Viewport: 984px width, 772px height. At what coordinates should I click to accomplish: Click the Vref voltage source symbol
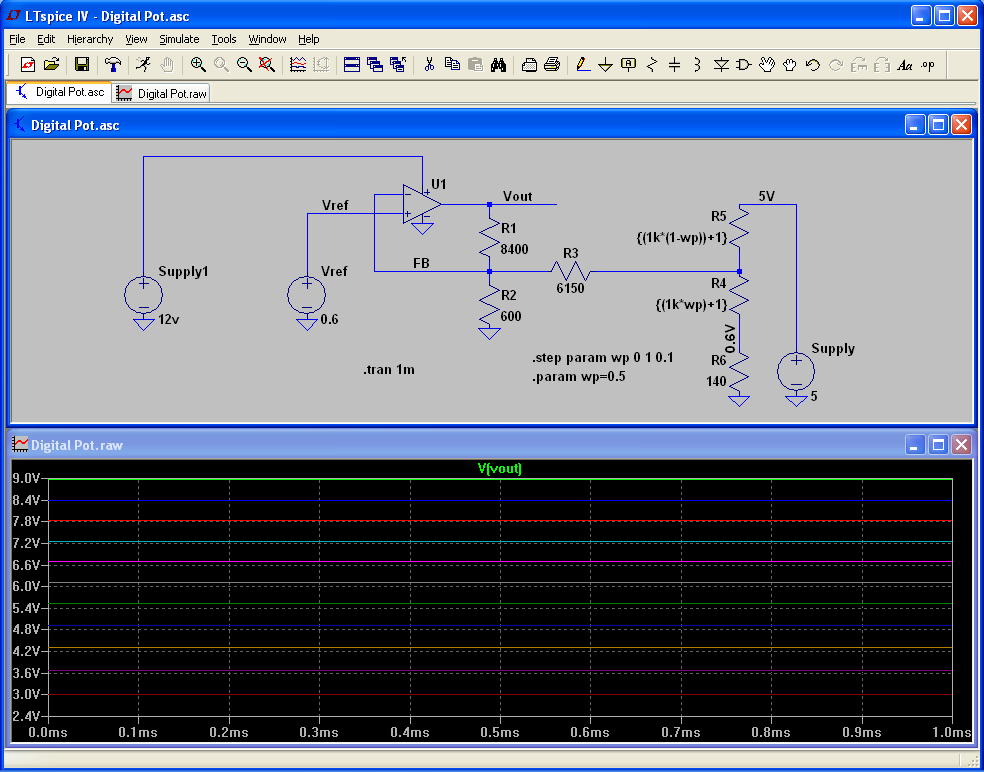[307, 294]
